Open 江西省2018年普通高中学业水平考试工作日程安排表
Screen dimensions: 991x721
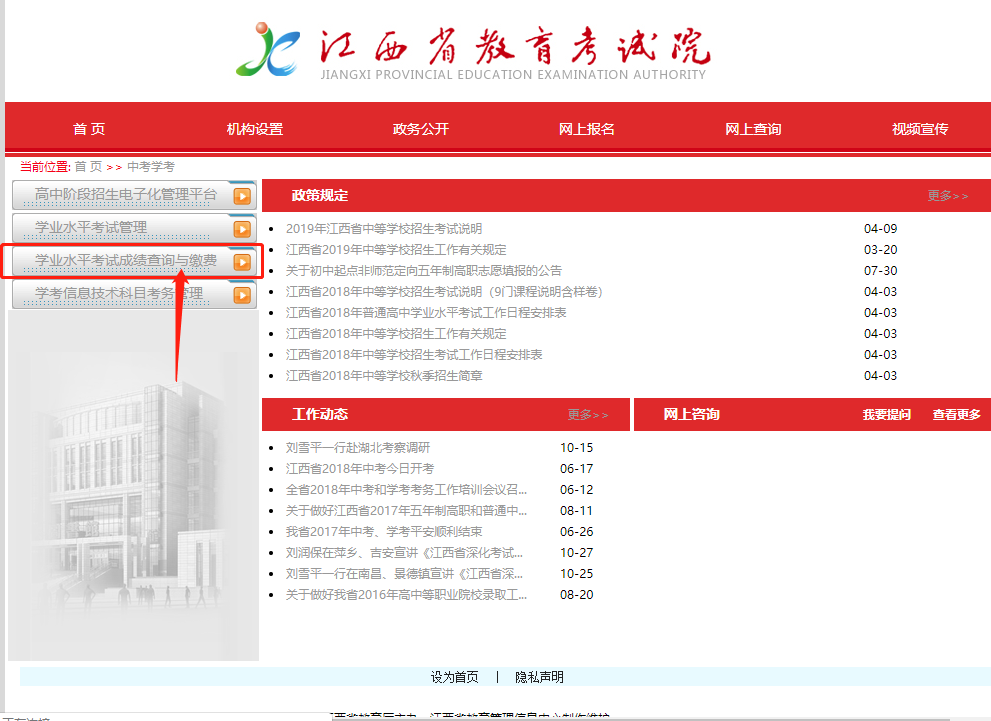(426, 312)
